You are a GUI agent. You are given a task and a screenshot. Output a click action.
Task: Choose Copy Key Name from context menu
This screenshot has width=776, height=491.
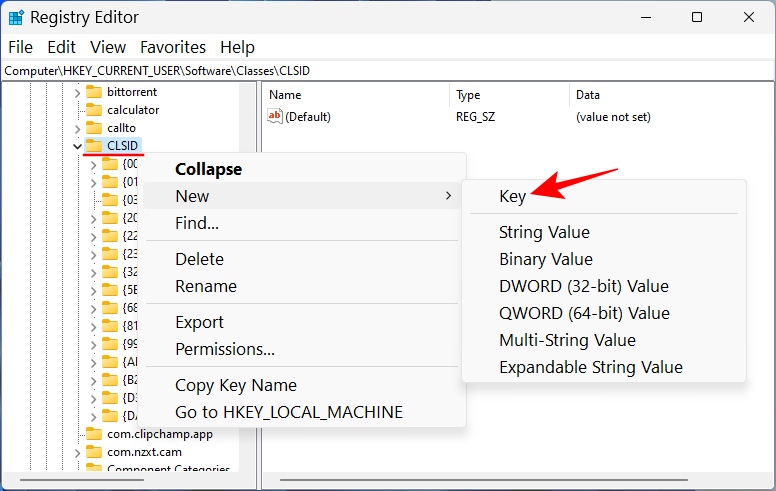coord(235,385)
